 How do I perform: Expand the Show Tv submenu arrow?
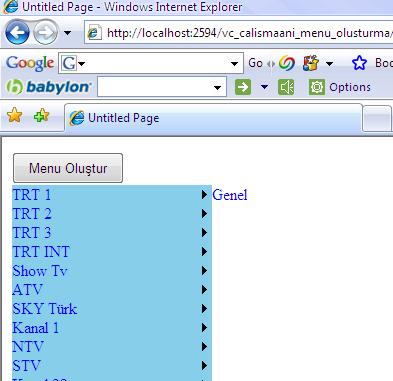click(204, 271)
